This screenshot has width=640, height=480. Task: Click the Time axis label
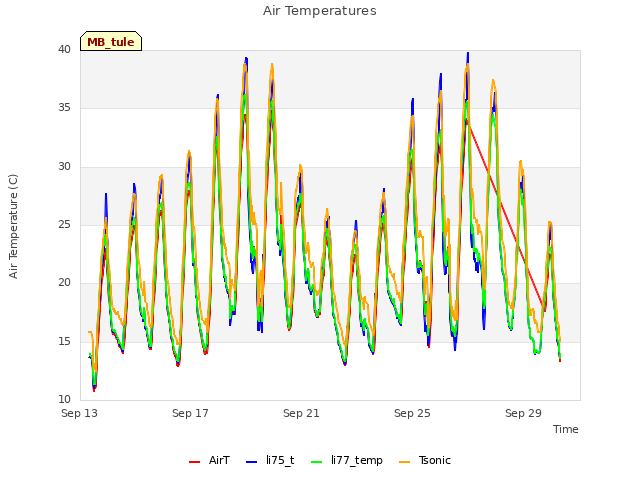pos(566,429)
